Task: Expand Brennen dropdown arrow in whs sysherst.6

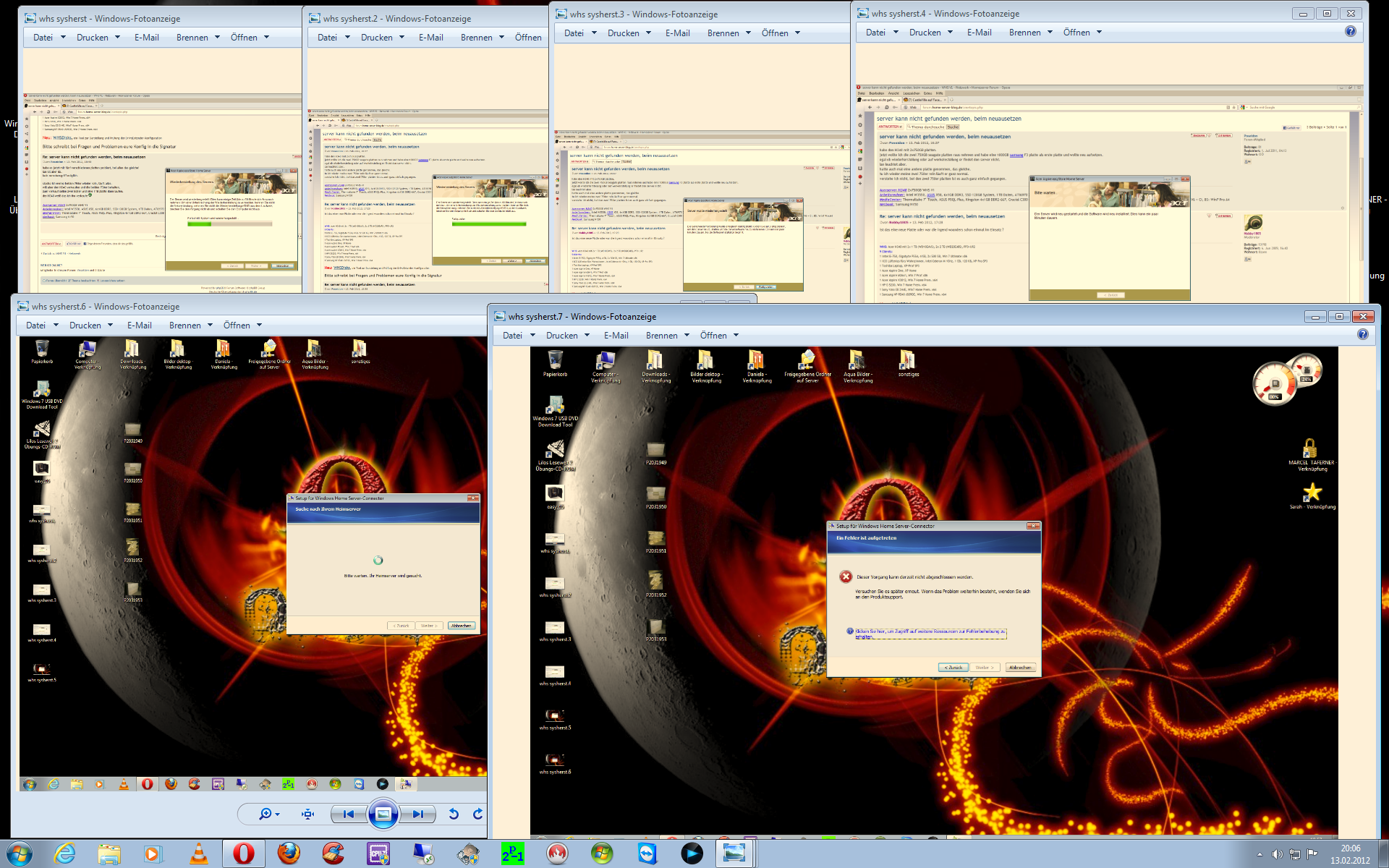Action: click(210, 325)
